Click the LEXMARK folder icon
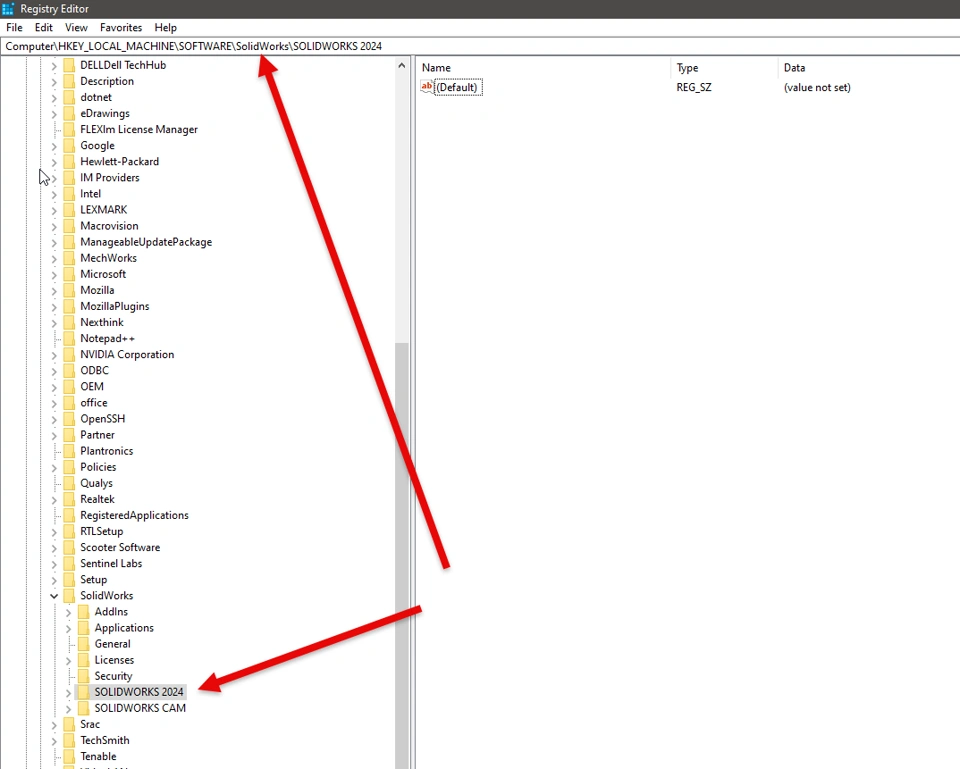The height and width of the screenshot is (769, 960). click(x=69, y=209)
